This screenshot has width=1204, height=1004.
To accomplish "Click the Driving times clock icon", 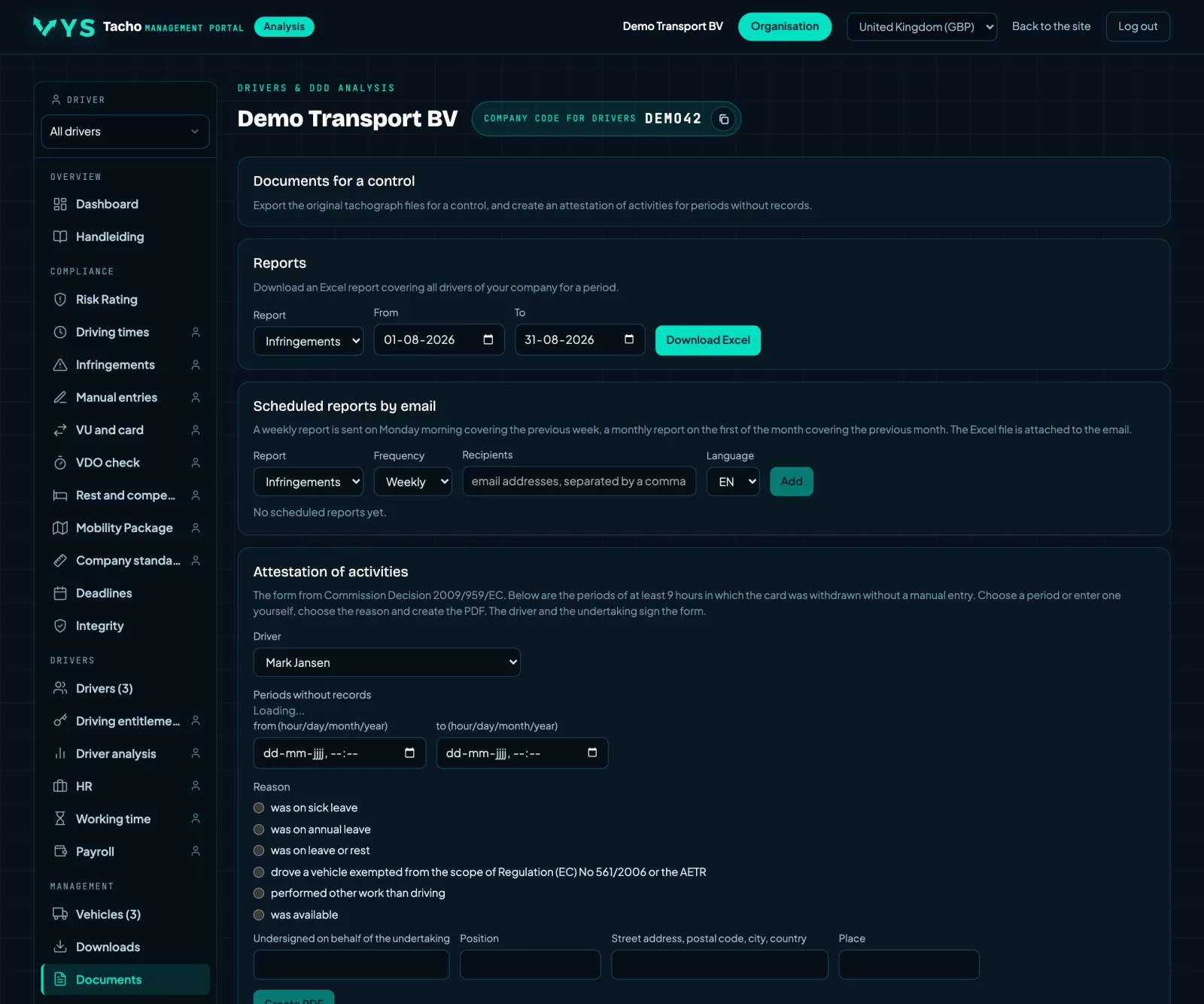I will (x=60, y=332).
